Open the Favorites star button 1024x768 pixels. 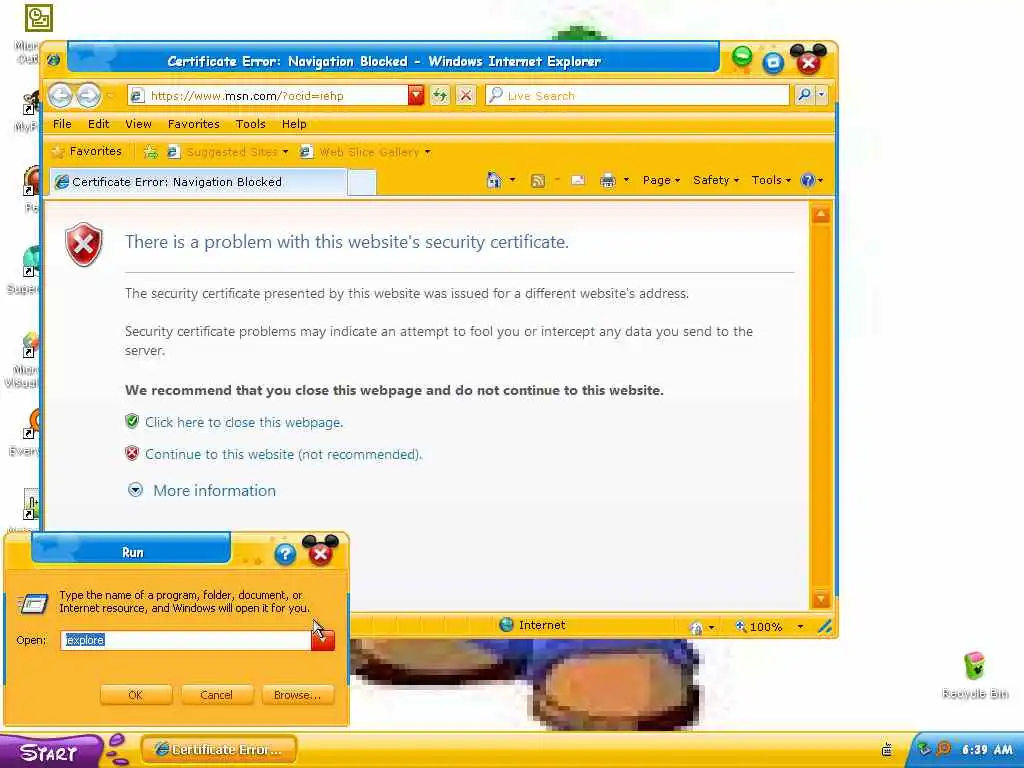pyautogui.click(x=87, y=152)
